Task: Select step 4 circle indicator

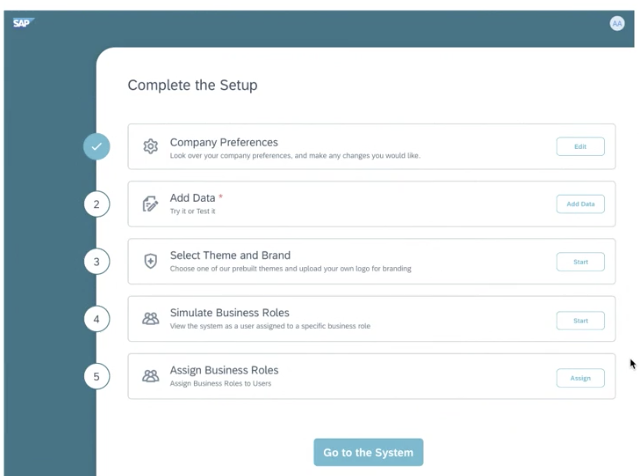Action: (97, 319)
